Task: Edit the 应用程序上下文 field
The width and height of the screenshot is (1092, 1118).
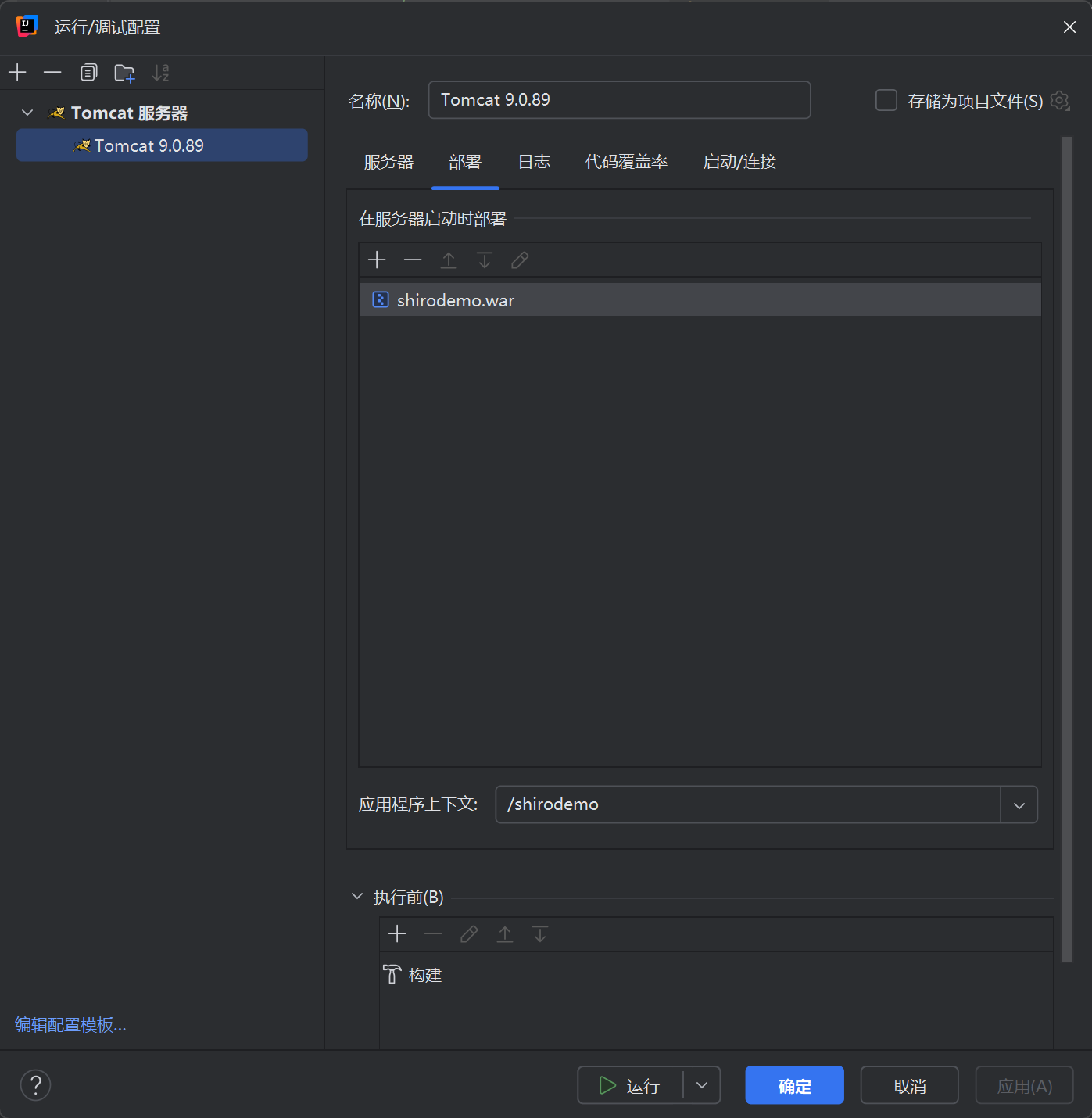Action: point(748,804)
